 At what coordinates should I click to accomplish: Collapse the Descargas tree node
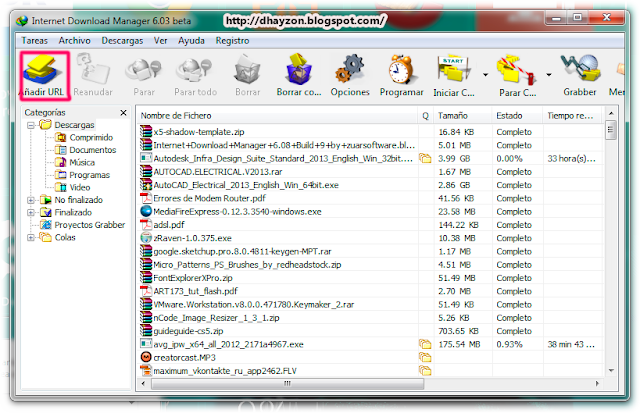pyautogui.click(x=31, y=125)
